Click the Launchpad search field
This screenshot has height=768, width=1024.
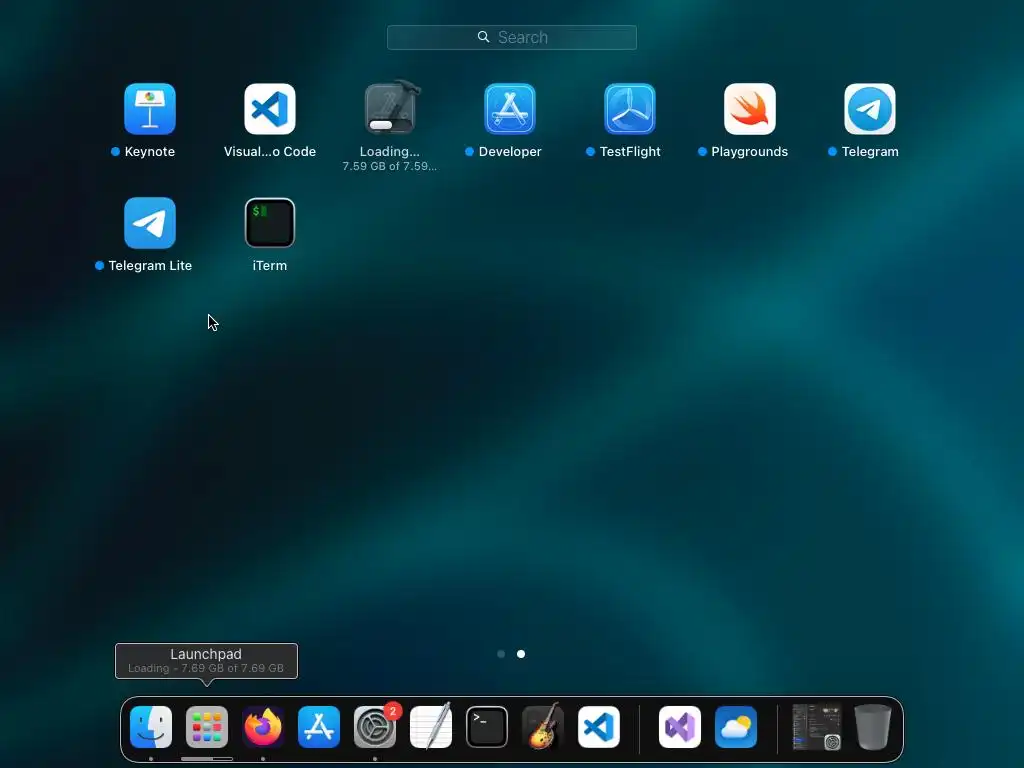pyautogui.click(x=512, y=37)
